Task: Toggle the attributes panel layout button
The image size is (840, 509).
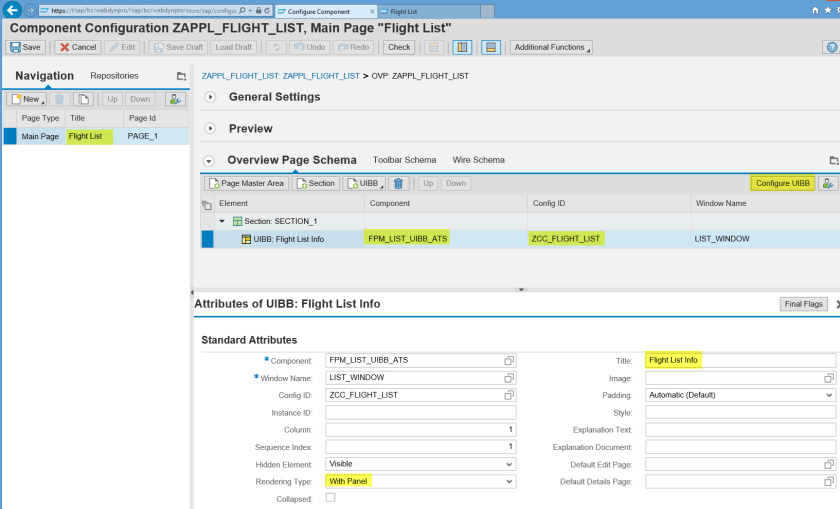Action: (490, 47)
